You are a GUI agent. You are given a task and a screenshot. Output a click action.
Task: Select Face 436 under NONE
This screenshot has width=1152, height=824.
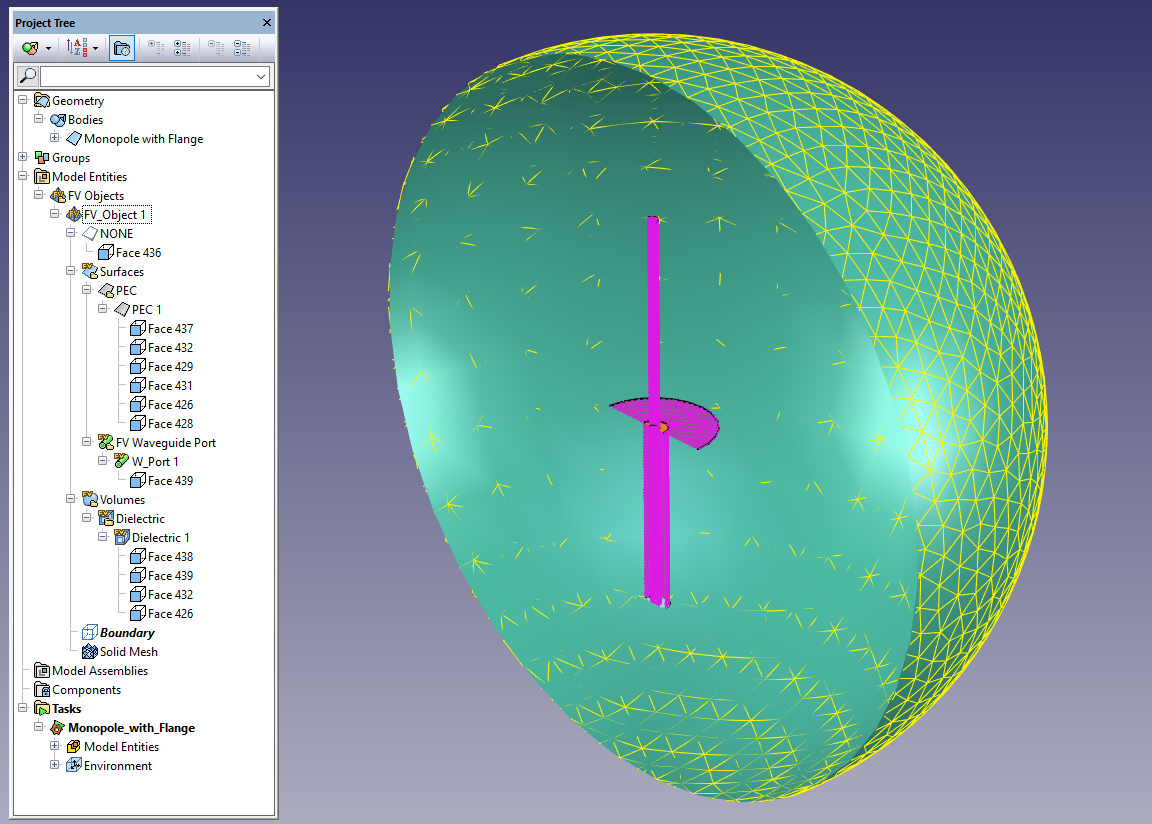point(138,253)
